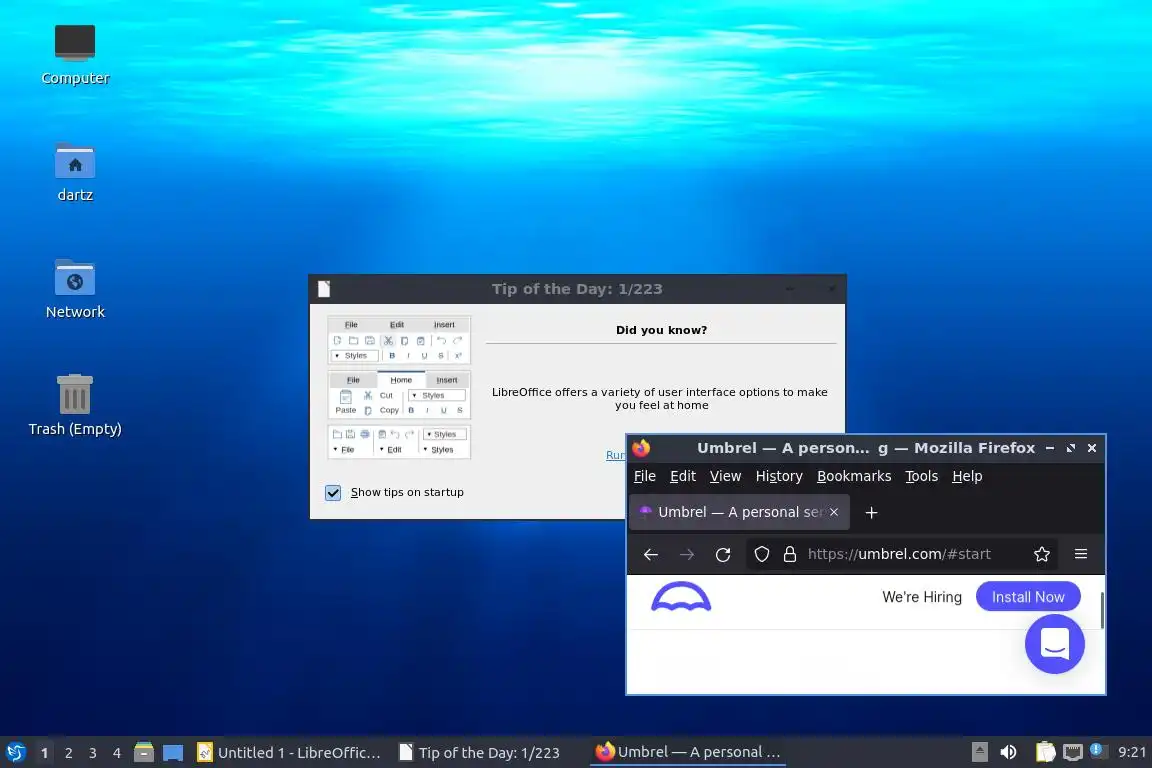Screen dimensions: 1152x768
Task: Open the Firefox View menu
Action: (x=725, y=476)
